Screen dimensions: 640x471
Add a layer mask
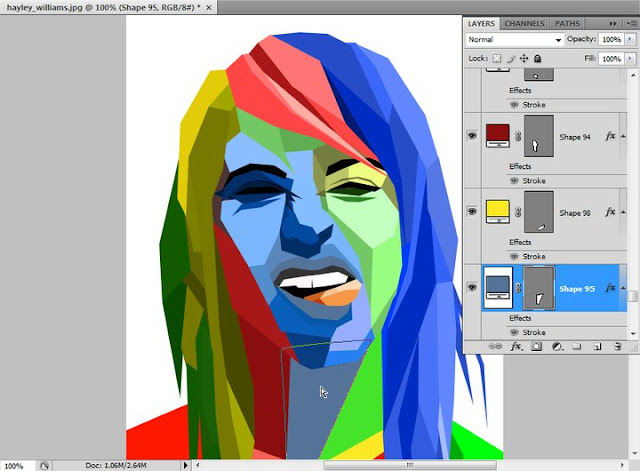(536, 347)
